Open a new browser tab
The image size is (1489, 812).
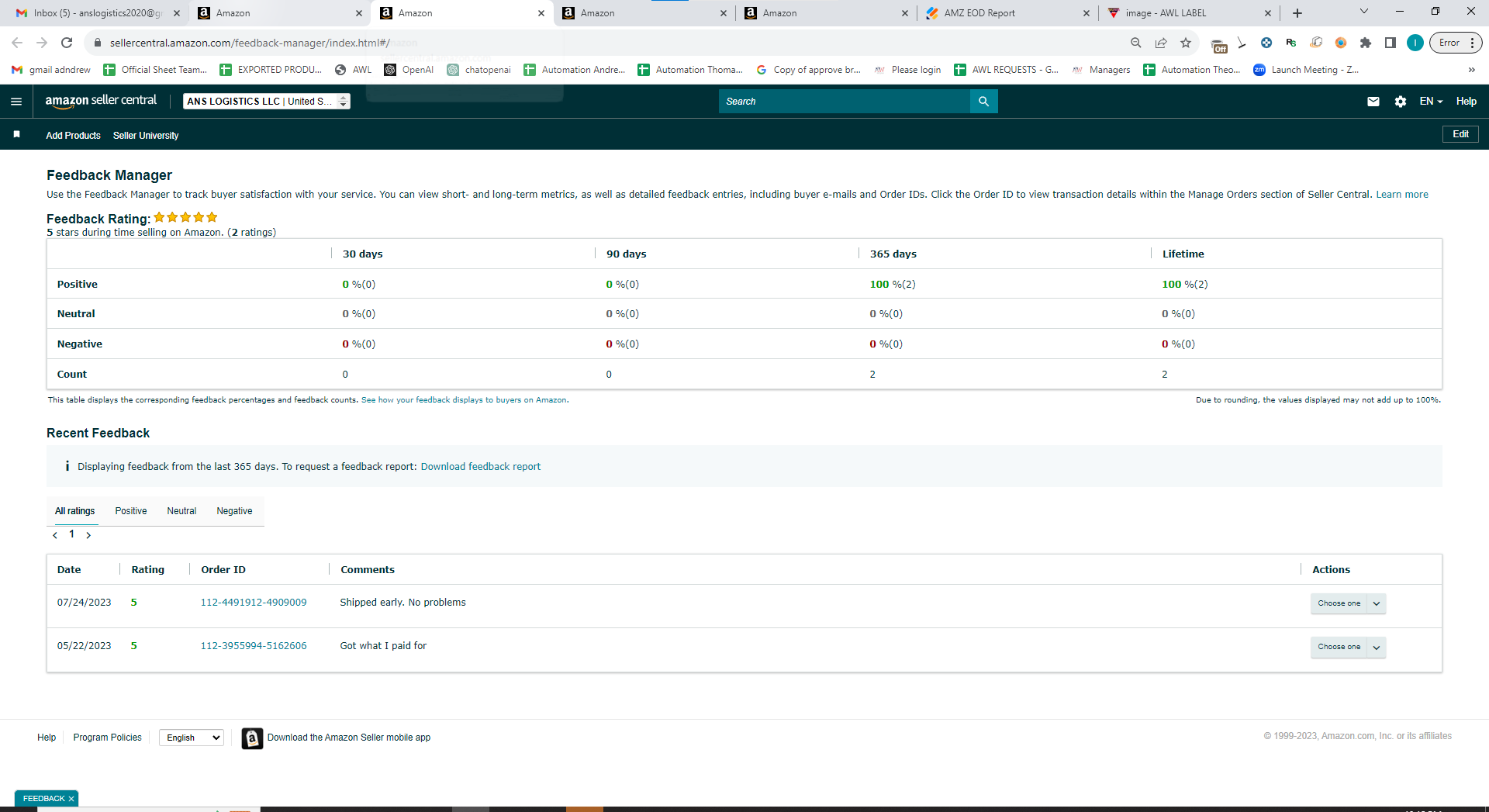[x=1297, y=13]
